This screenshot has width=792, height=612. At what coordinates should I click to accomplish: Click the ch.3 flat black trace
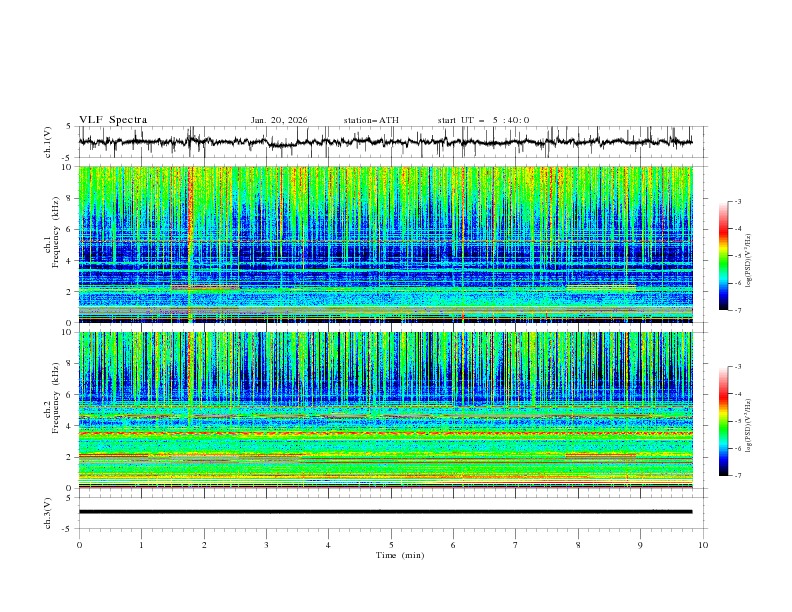[385, 512]
